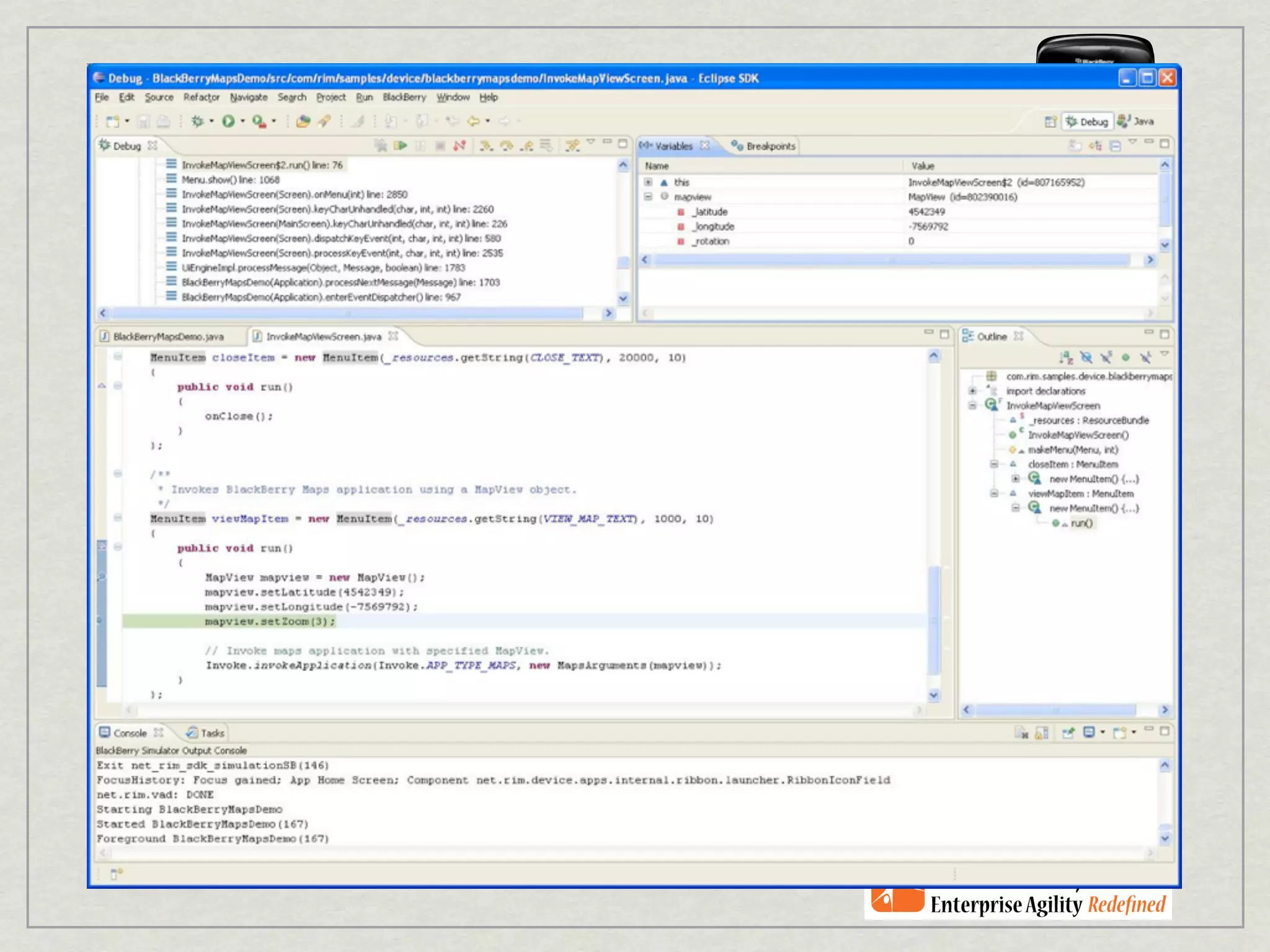Click the Debug view horizontal scrollbar
The height and width of the screenshot is (952, 1270).
348,313
